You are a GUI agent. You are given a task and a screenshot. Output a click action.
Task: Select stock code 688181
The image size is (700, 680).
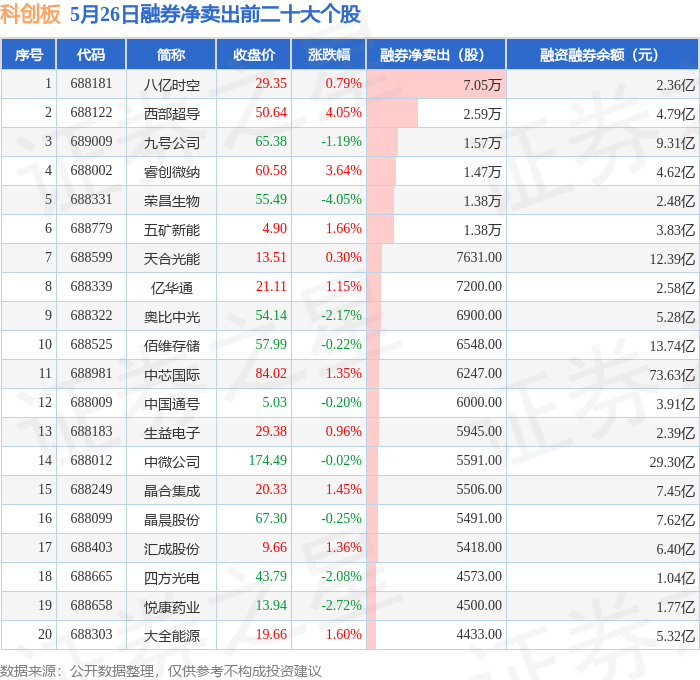click(x=91, y=83)
